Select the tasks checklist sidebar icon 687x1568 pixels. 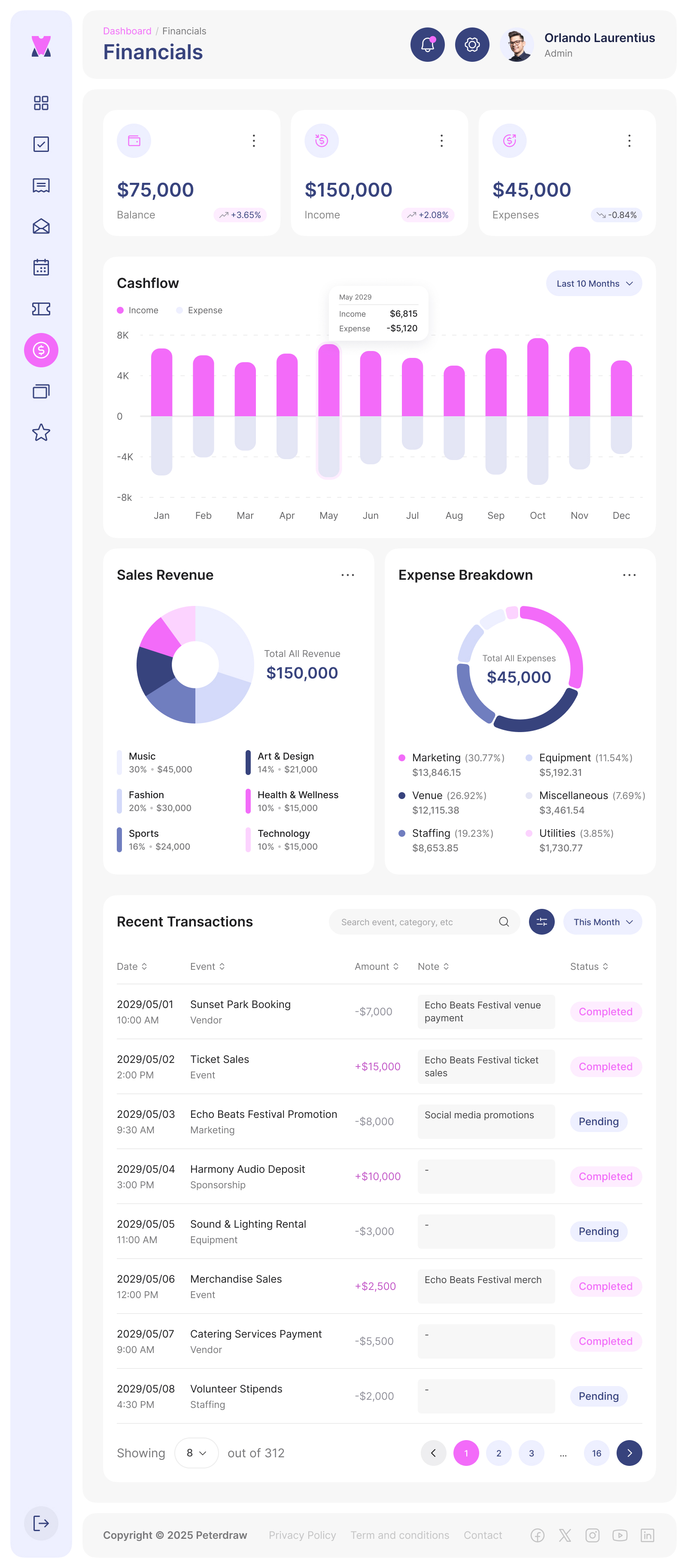point(41,144)
